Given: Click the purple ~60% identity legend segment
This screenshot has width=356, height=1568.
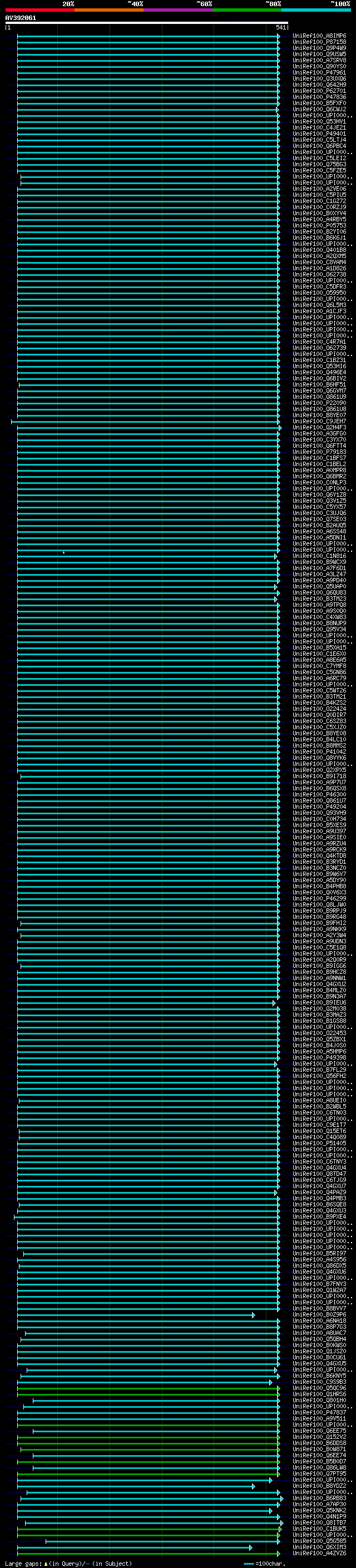Looking at the screenshot, I should (179, 10).
